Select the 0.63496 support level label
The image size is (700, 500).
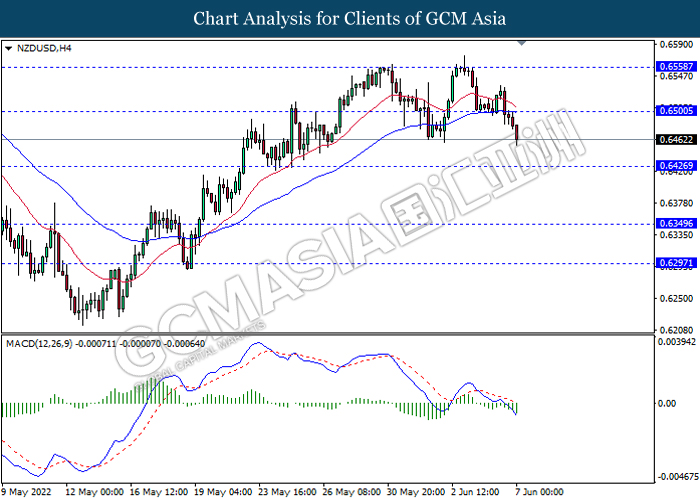pyautogui.click(x=677, y=223)
